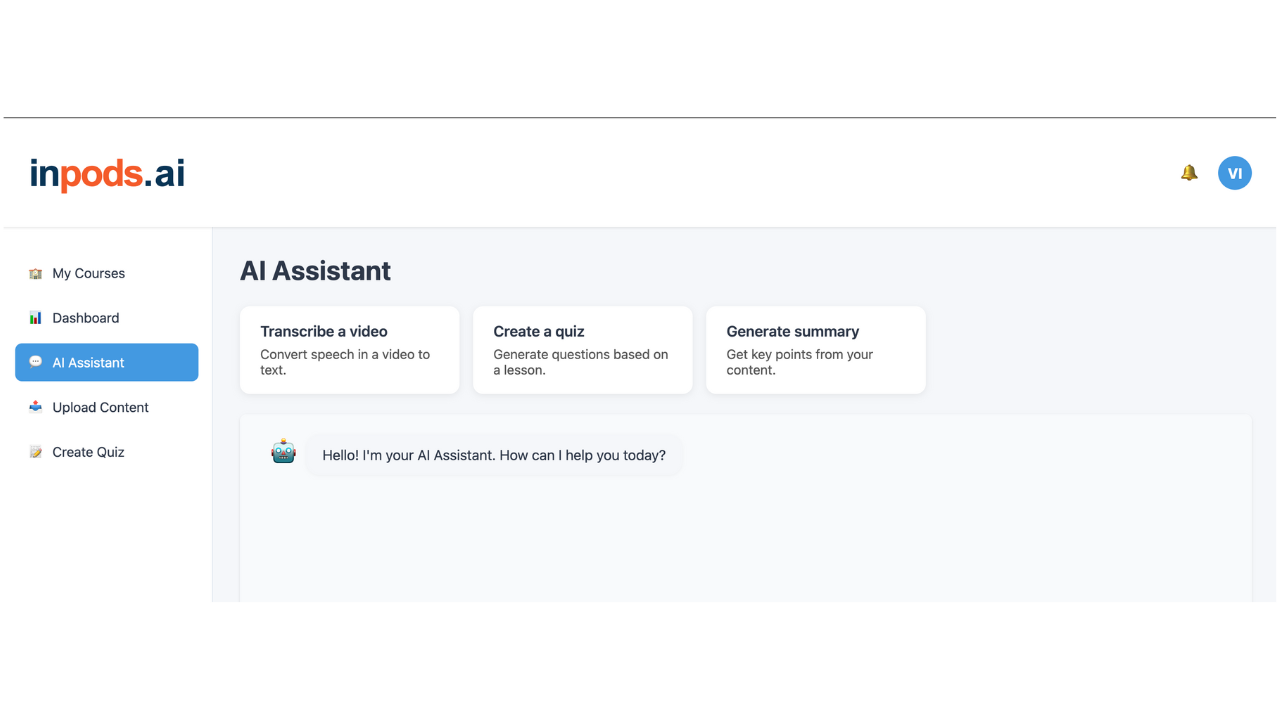
Task: Click the My Courses school icon
Action: tap(36, 273)
